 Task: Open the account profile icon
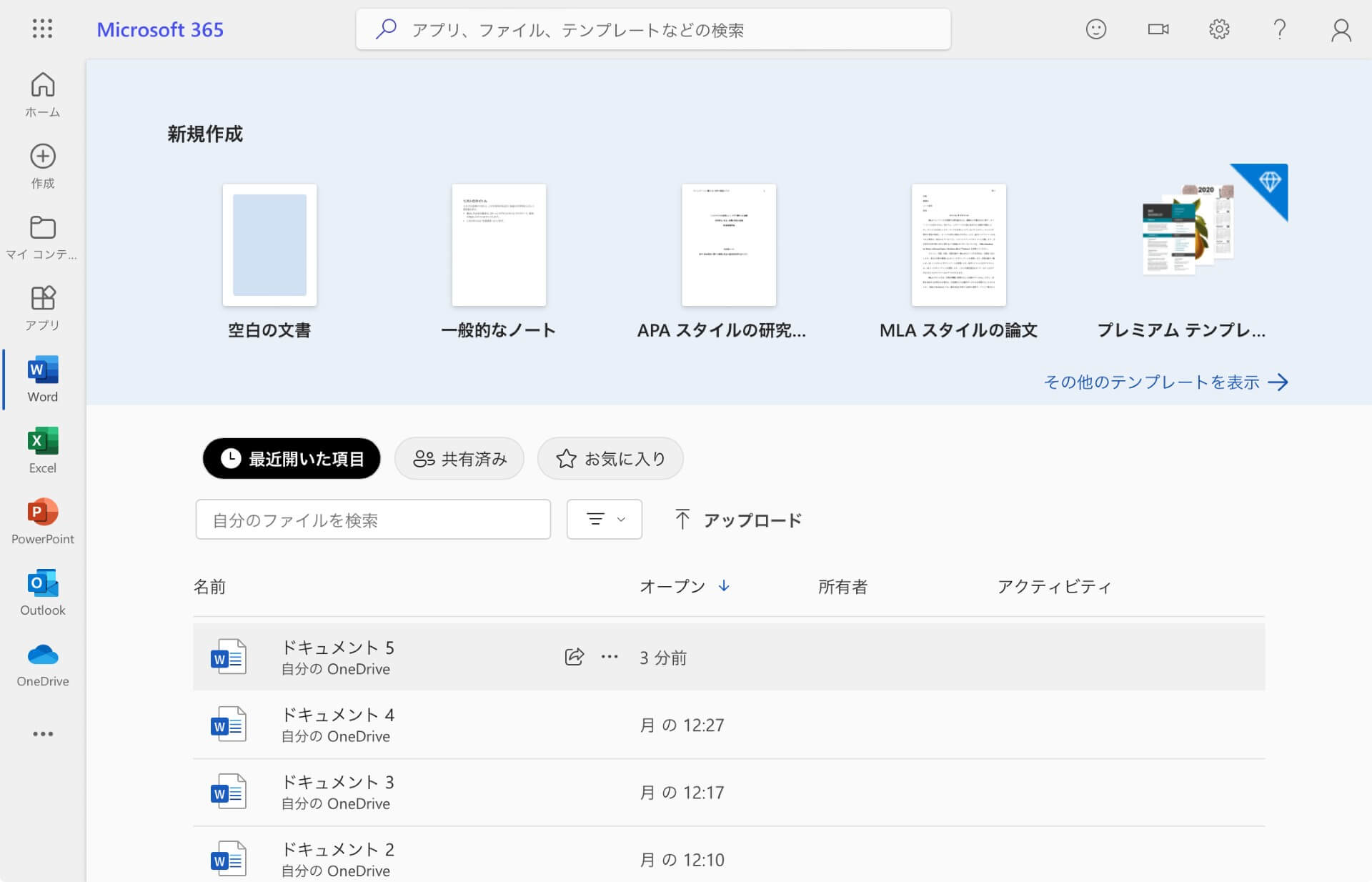(x=1341, y=30)
